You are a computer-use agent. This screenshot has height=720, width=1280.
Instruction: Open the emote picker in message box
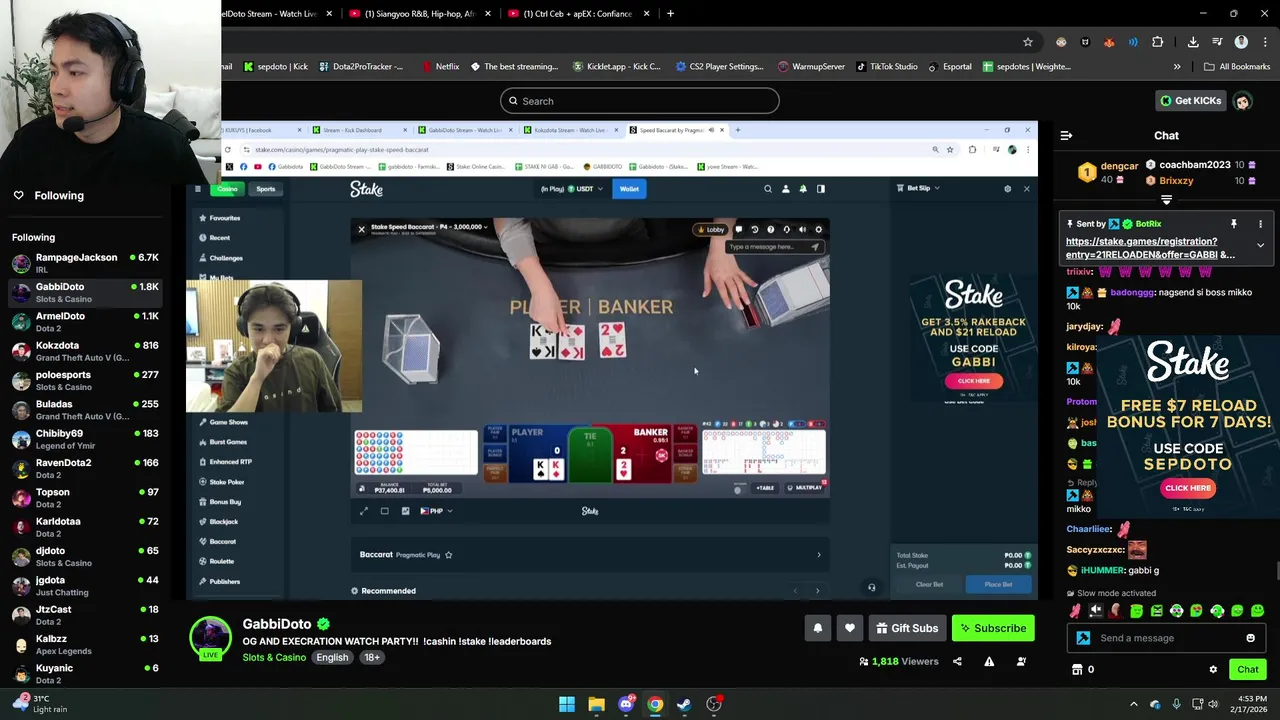(x=1250, y=638)
